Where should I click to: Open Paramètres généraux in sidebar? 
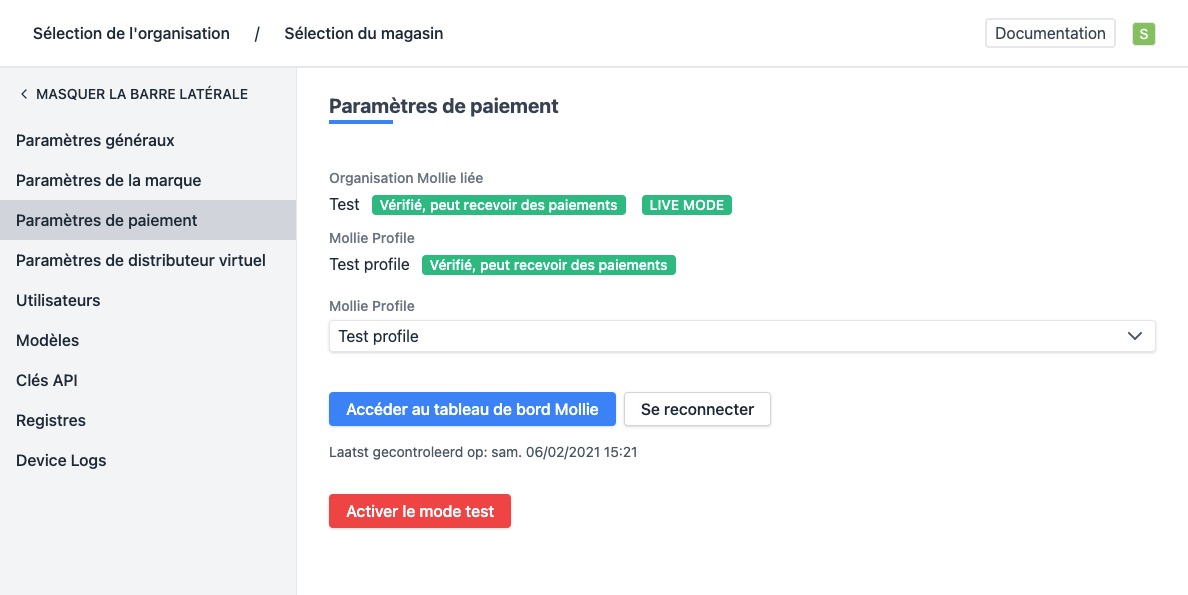pos(95,140)
